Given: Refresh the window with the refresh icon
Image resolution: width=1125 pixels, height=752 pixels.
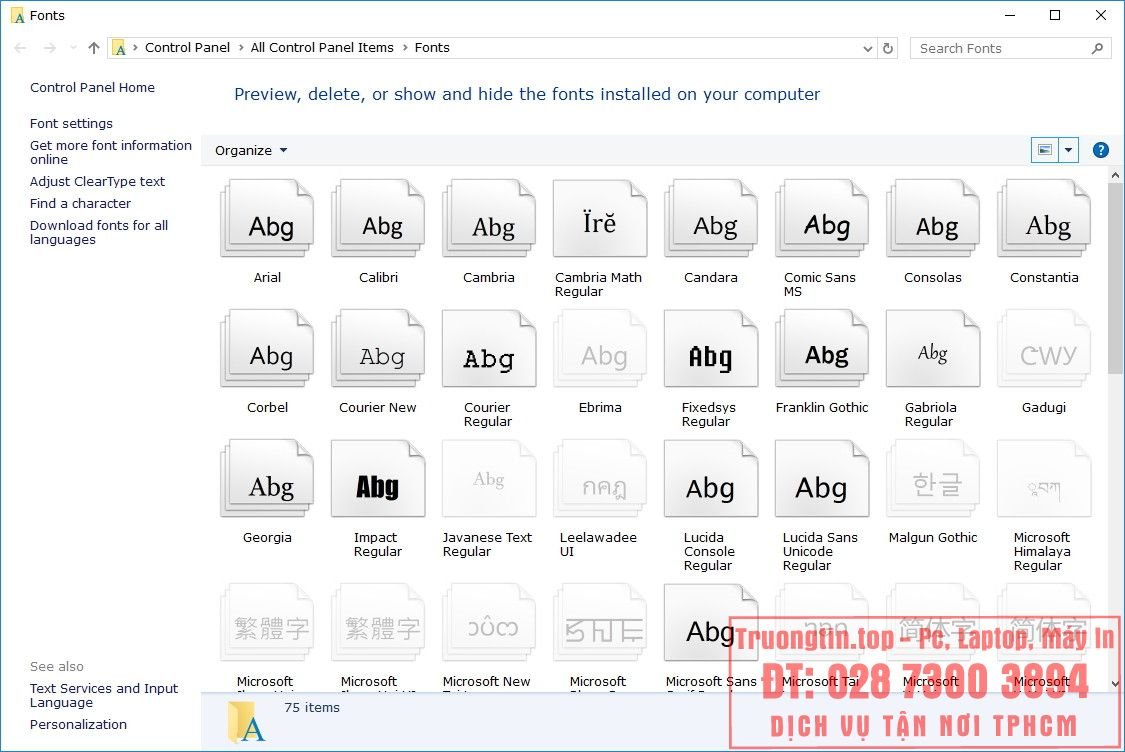Looking at the screenshot, I should pyautogui.click(x=888, y=47).
